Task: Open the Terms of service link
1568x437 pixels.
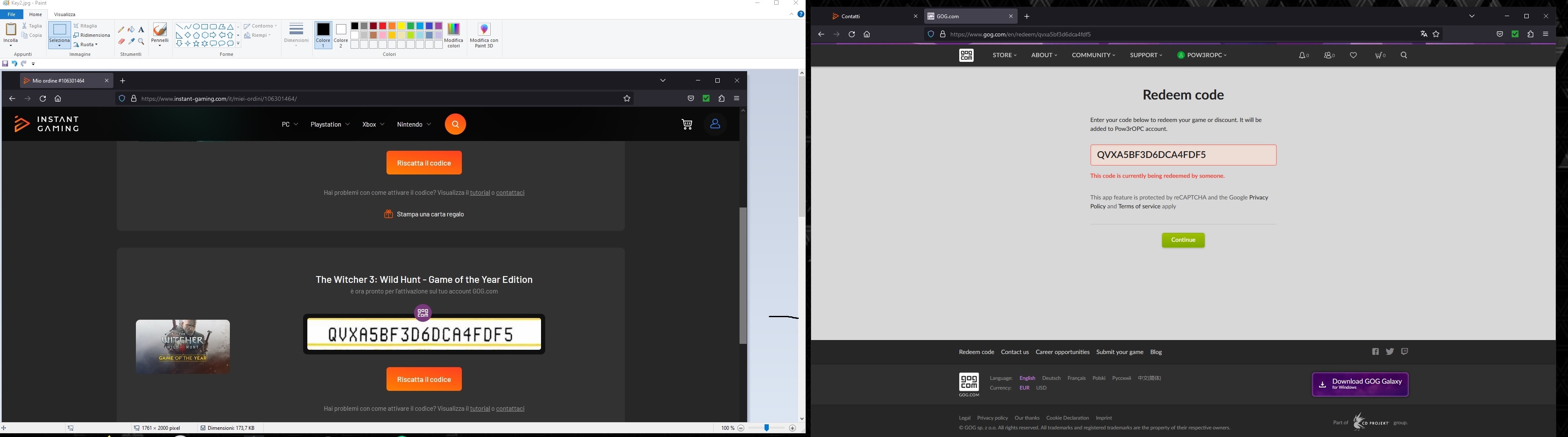Action: (x=1139, y=207)
